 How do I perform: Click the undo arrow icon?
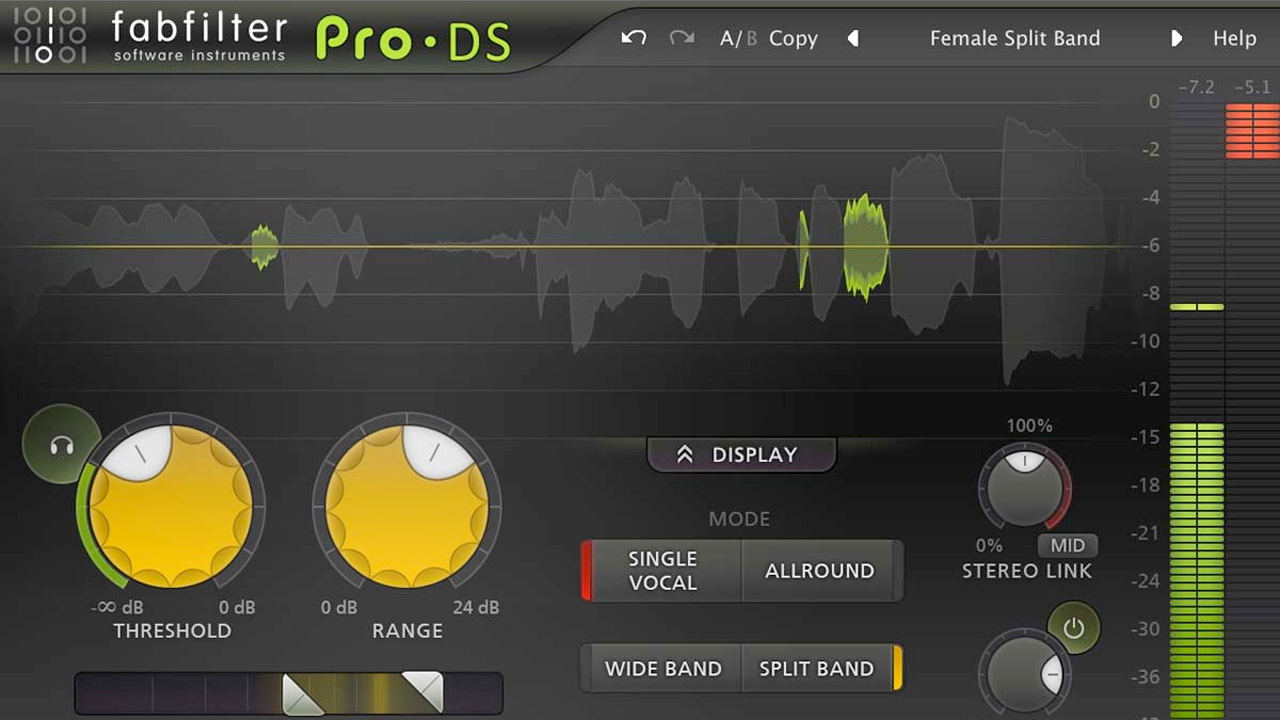click(x=633, y=38)
